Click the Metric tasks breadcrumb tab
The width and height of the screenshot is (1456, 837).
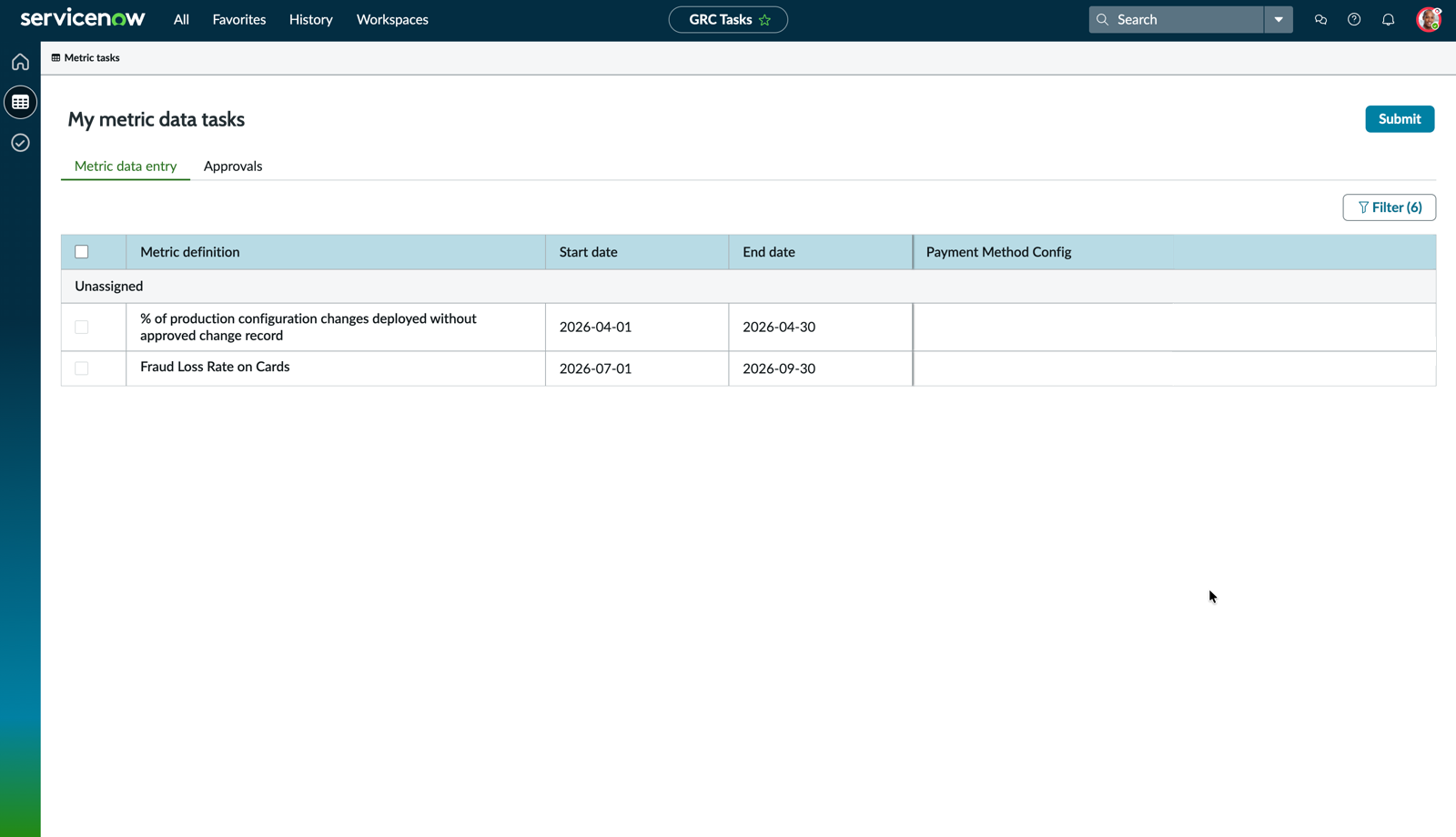86,57
